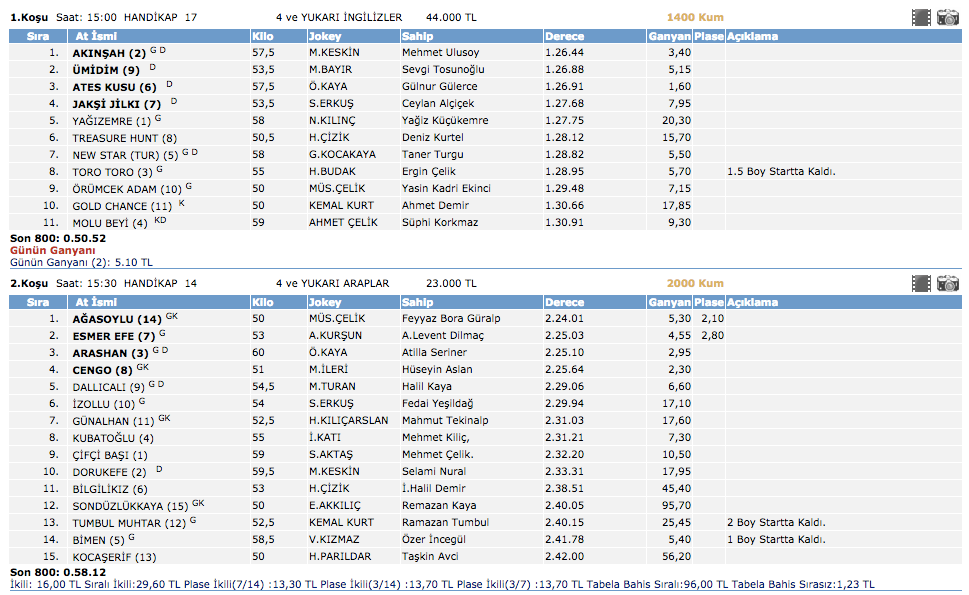Open owner Mehmet Ulusoy's page
Screen dimensions: 969x595
click(440, 52)
